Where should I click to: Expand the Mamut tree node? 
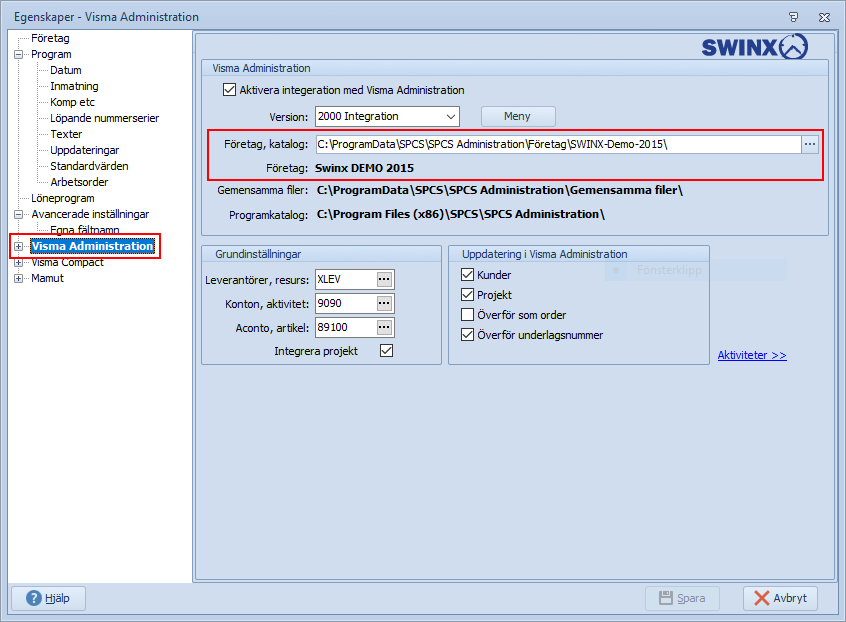pyautogui.click(x=18, y=278)
